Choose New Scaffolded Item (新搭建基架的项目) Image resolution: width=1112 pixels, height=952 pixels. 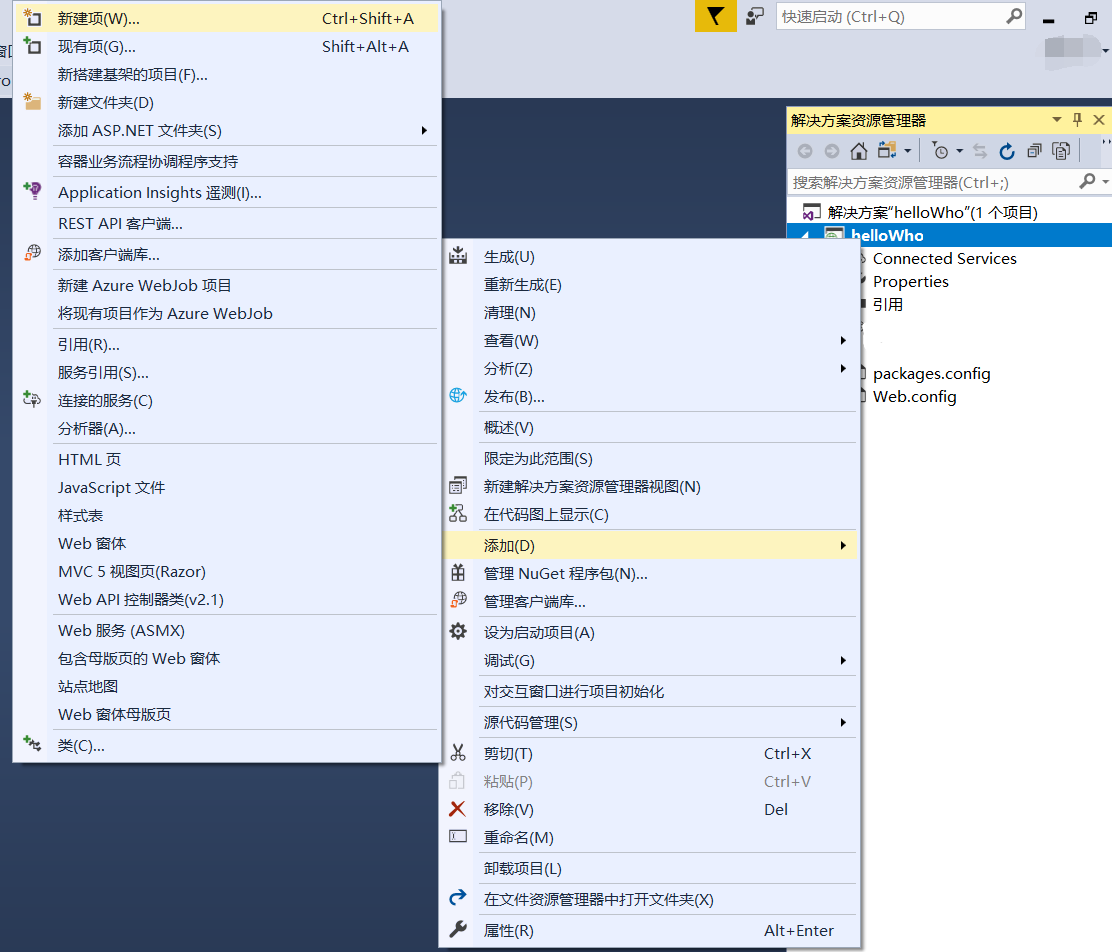click(x=227, y=74)
